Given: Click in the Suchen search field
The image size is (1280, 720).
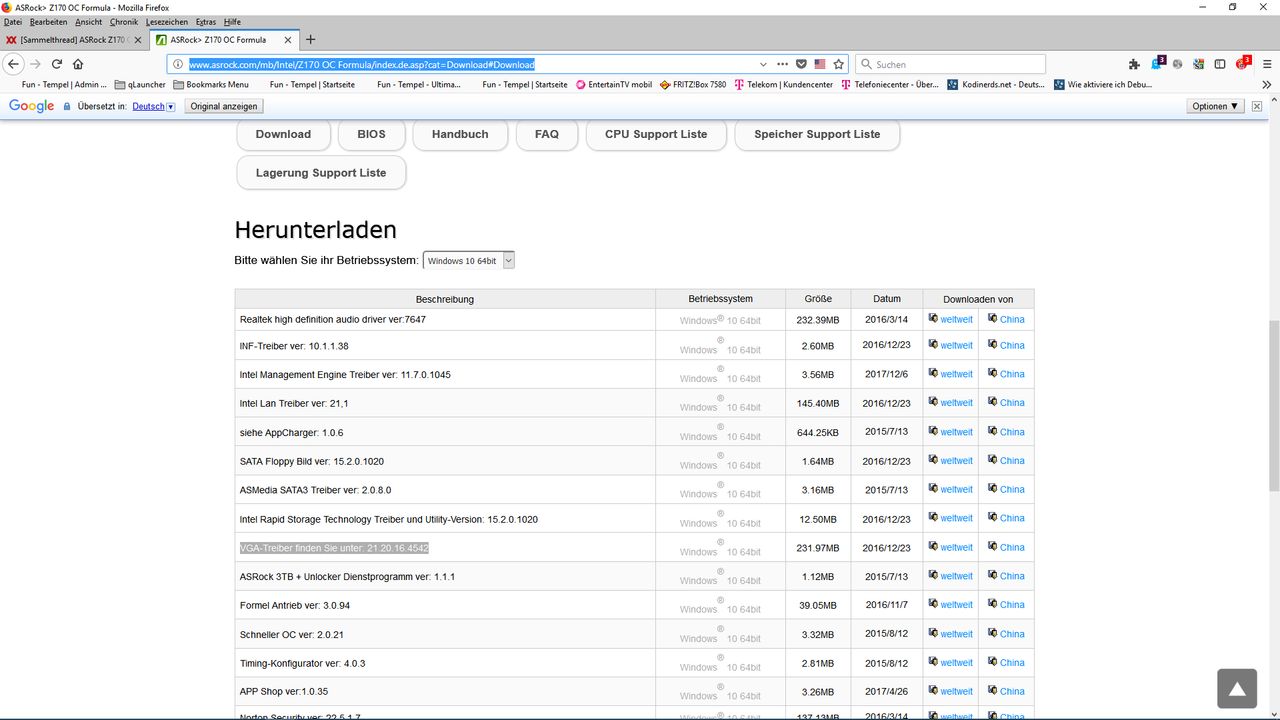Looking at the screenshot, I should pyautogui.click(x=950, y=64).
